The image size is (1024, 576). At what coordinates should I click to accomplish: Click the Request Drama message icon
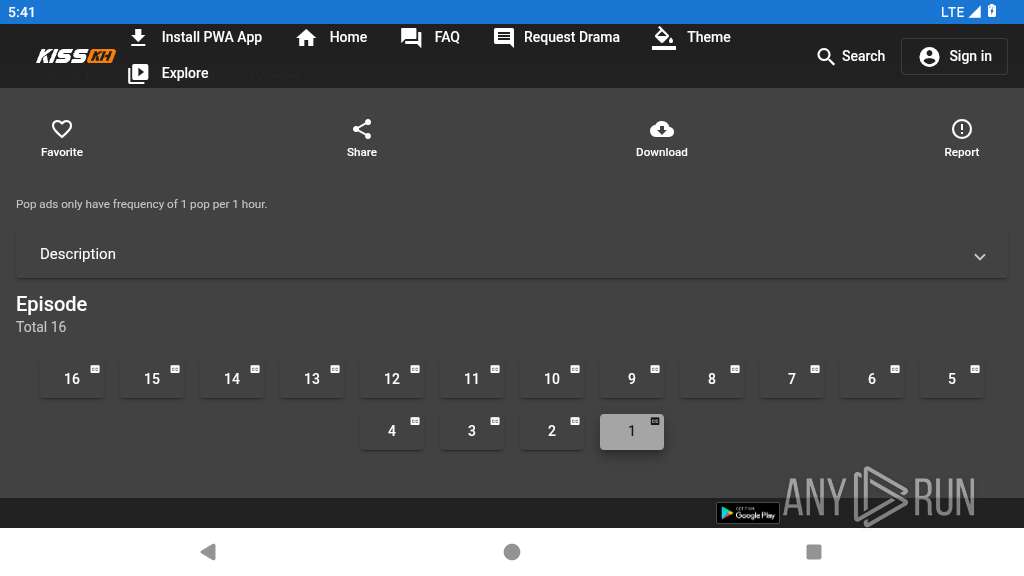coord(504,37)
